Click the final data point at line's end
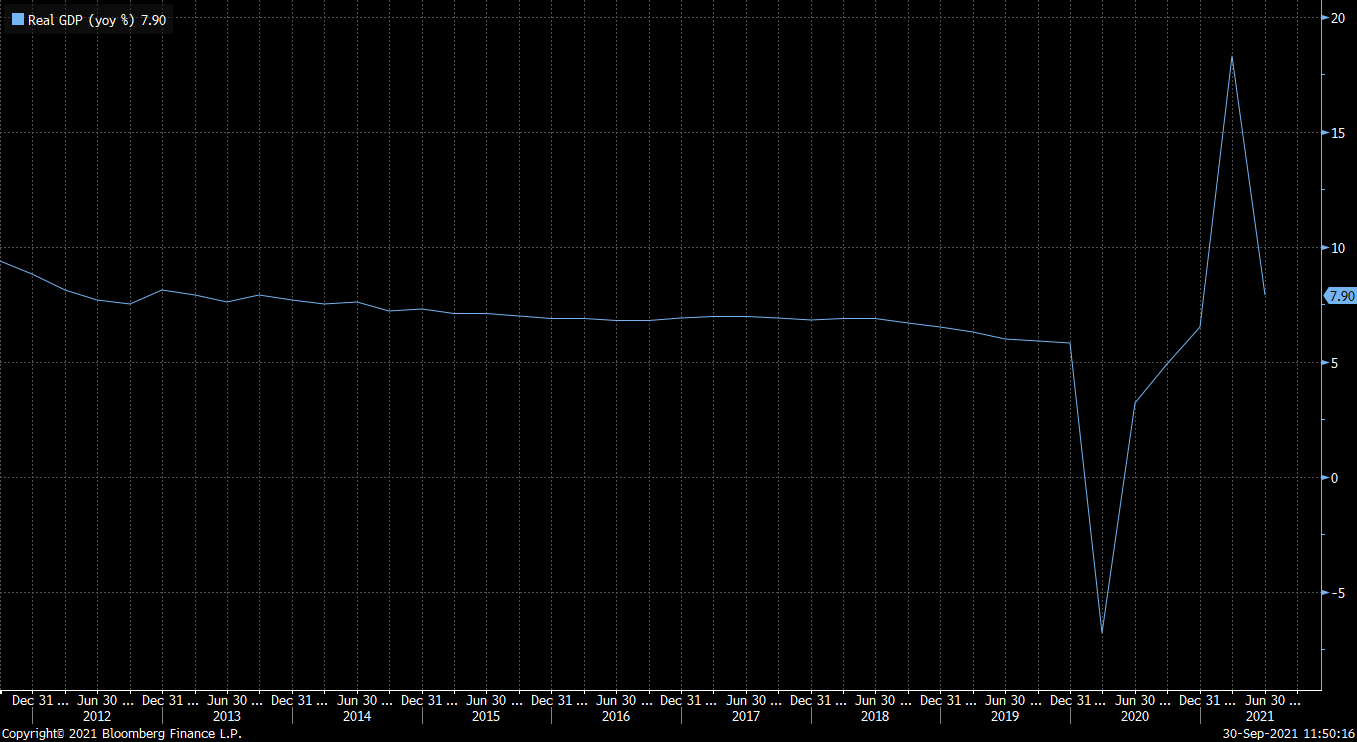Viewport: 1357px width, 742px height. coord(1265,294)
